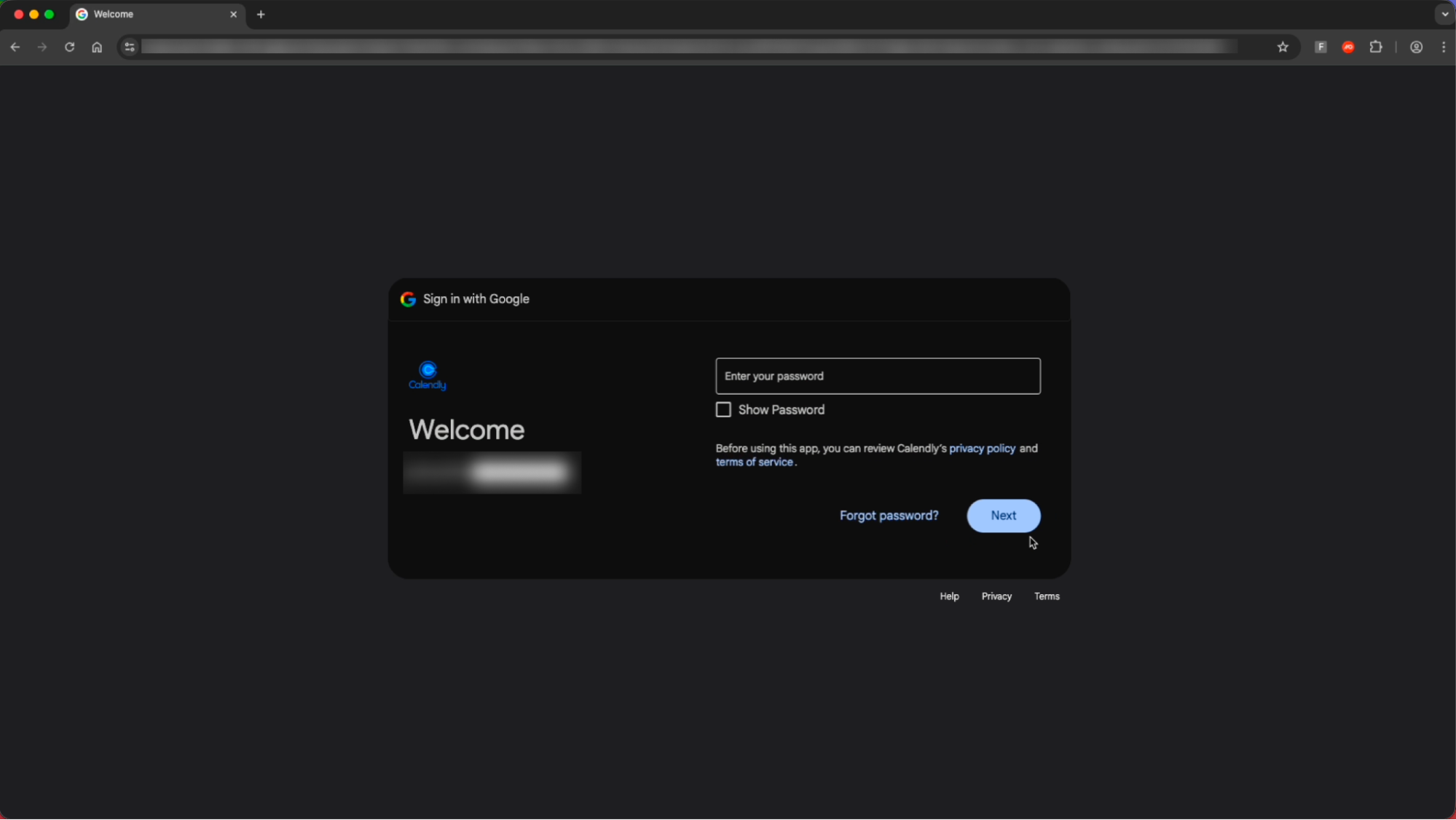
Task: Reload the page using the refresh icon
Action: [x=69, y=47]
